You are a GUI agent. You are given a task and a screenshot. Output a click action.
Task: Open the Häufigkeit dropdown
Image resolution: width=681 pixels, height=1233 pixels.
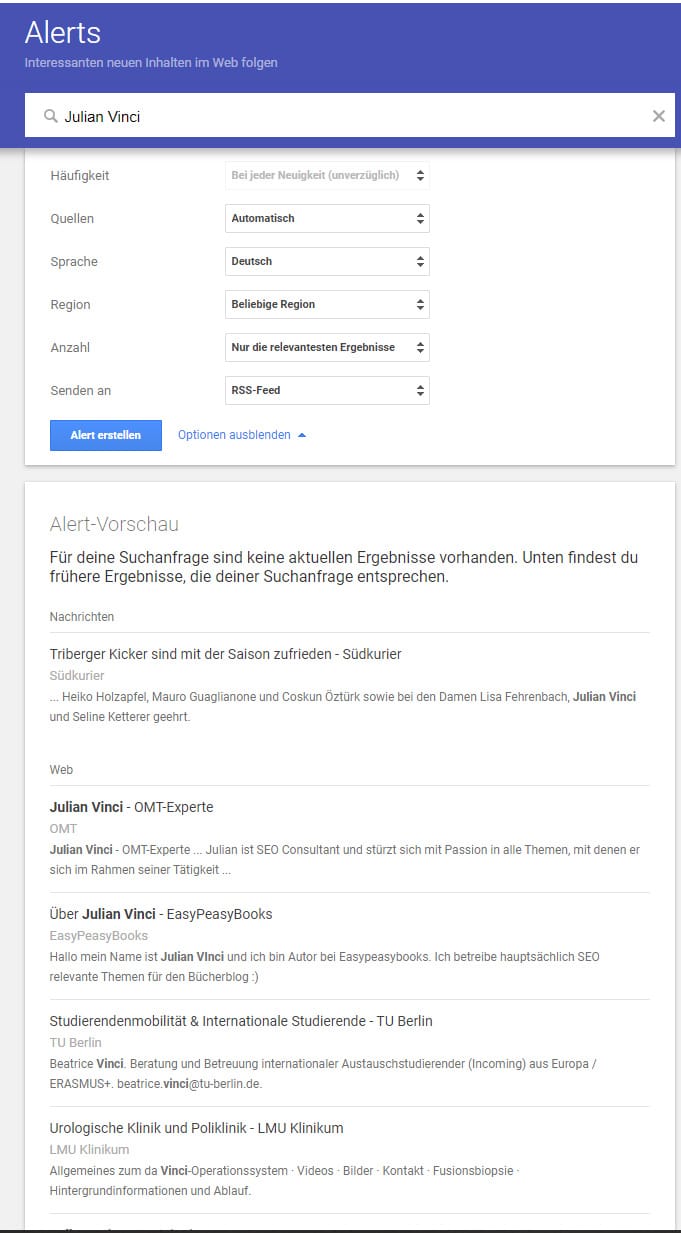pos(327,175)
